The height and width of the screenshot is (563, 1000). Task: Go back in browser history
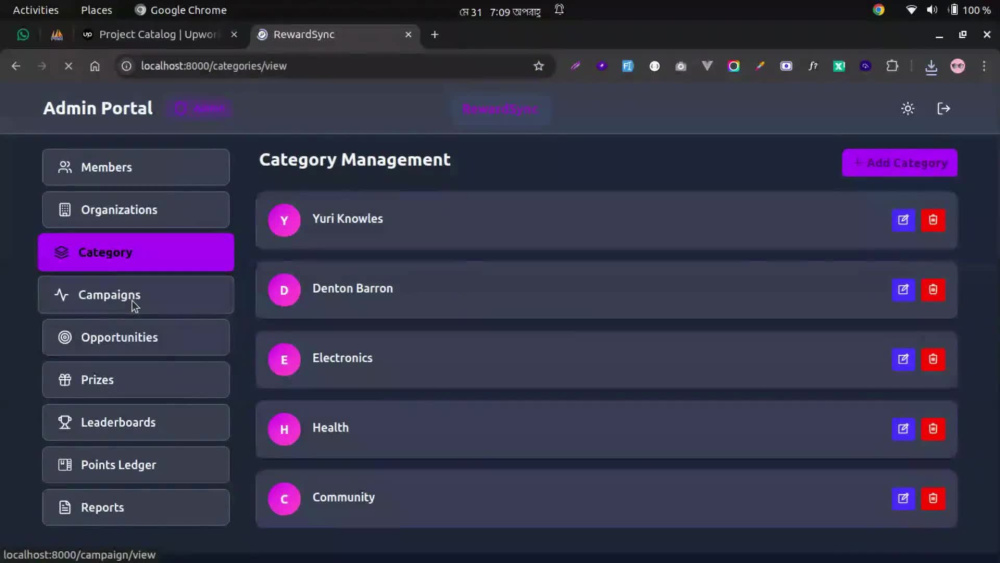[16, 66]
